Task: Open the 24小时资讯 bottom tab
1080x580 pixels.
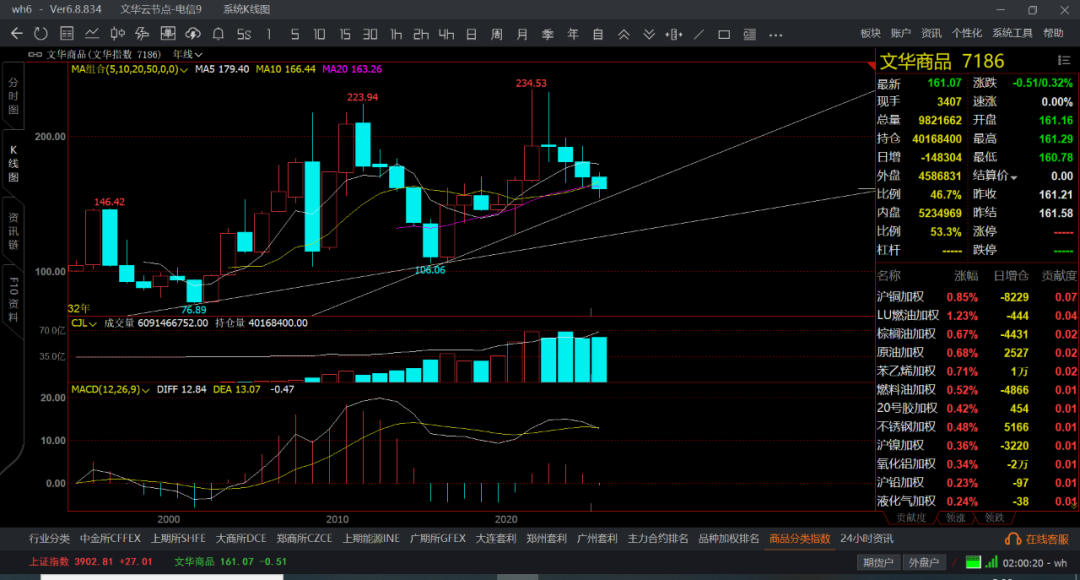Action: point(866,539)
